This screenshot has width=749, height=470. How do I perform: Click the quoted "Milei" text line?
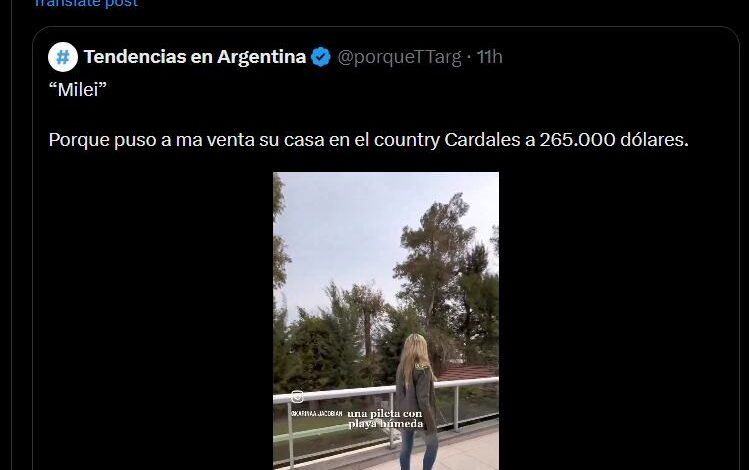(77, 89)
